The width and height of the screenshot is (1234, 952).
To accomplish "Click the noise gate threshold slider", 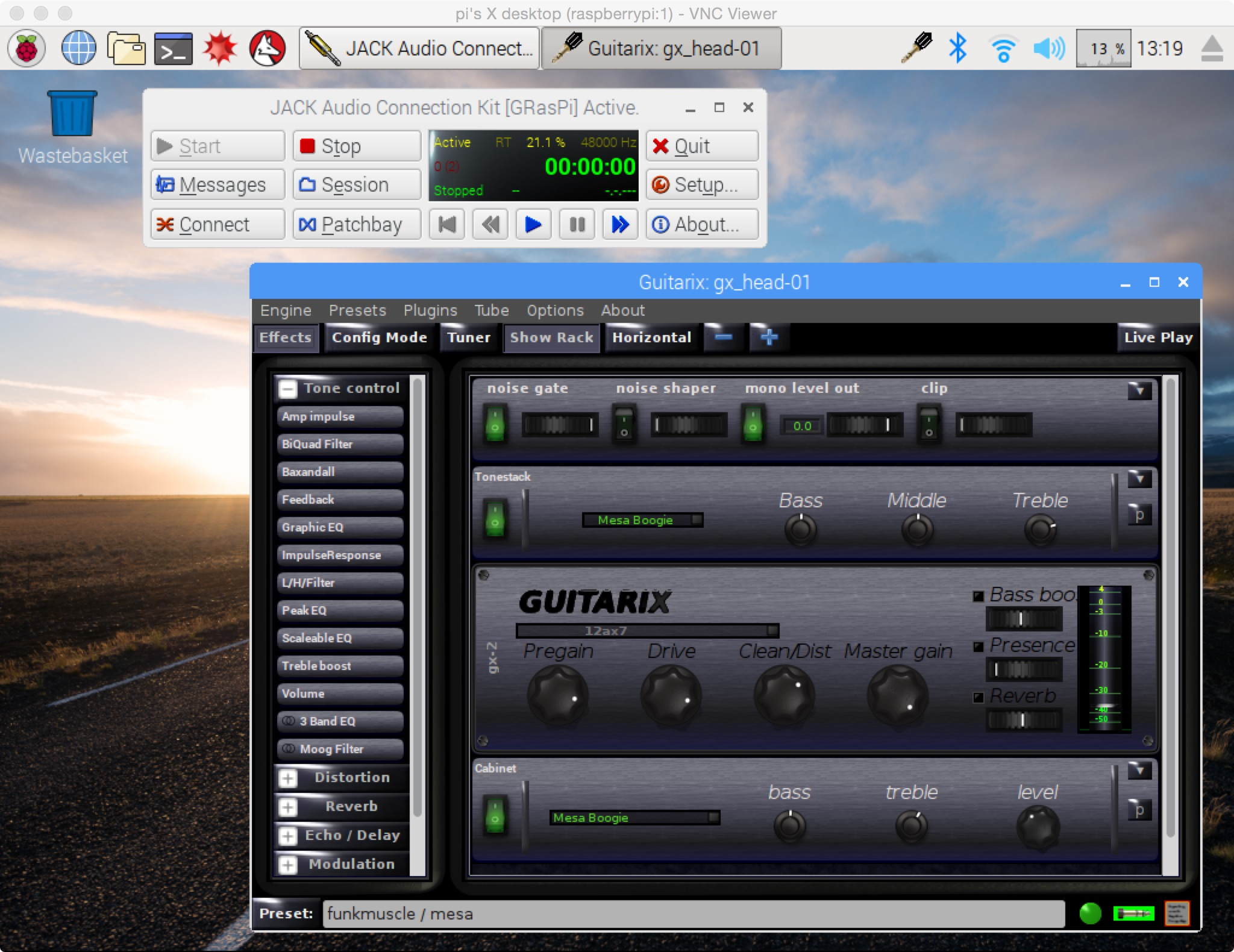I will pyautogui.click(x=560, y=425).
